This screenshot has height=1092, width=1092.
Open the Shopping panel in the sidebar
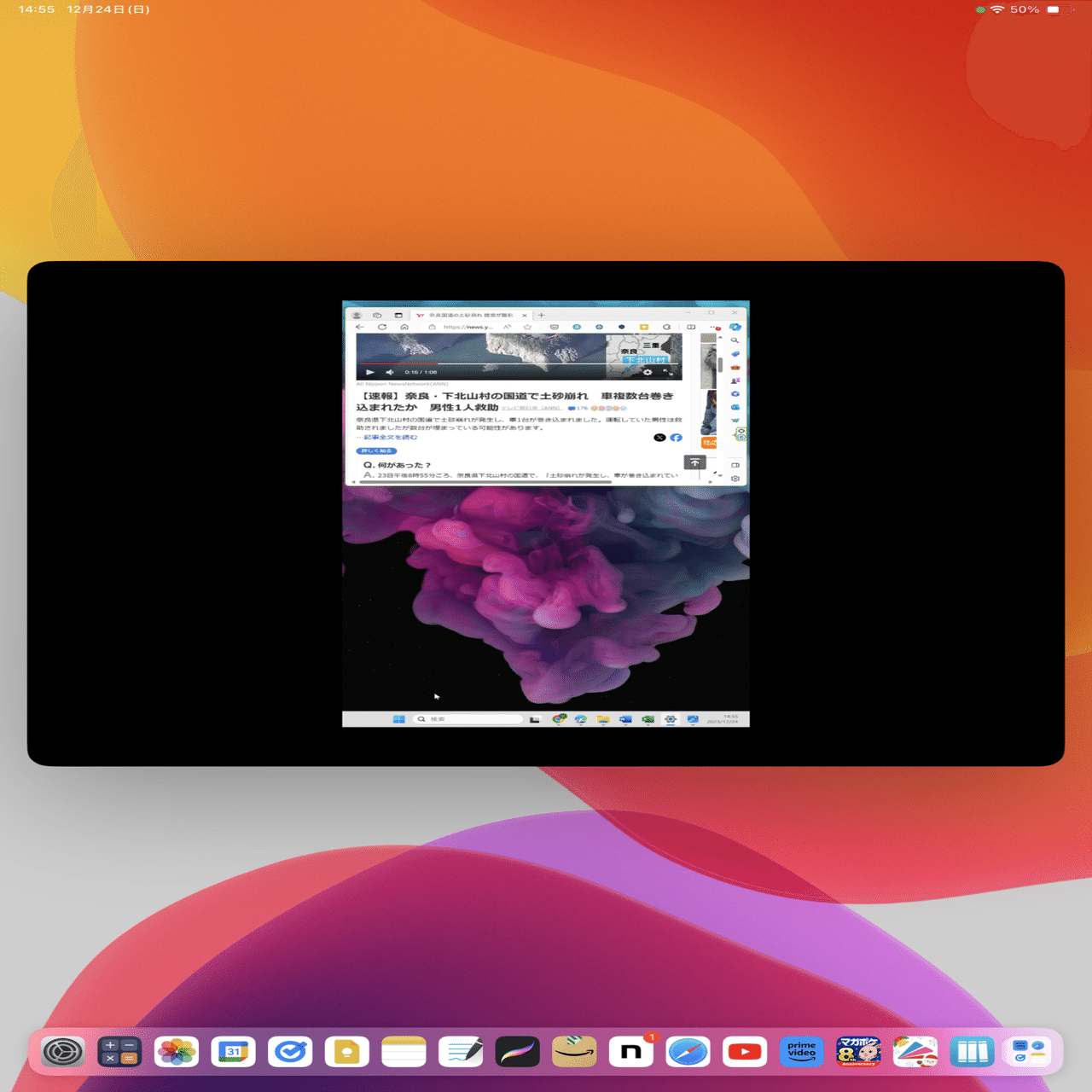coord(736,353)
